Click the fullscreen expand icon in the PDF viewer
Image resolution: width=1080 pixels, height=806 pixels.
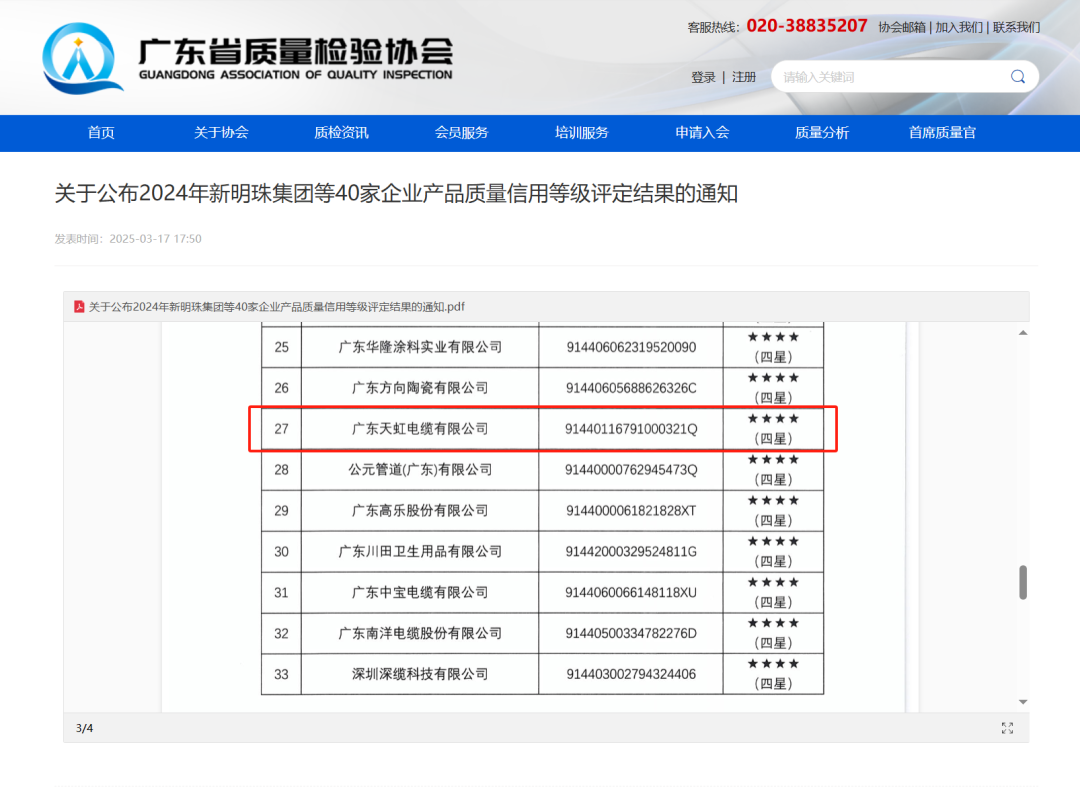tap(1007, 728)
